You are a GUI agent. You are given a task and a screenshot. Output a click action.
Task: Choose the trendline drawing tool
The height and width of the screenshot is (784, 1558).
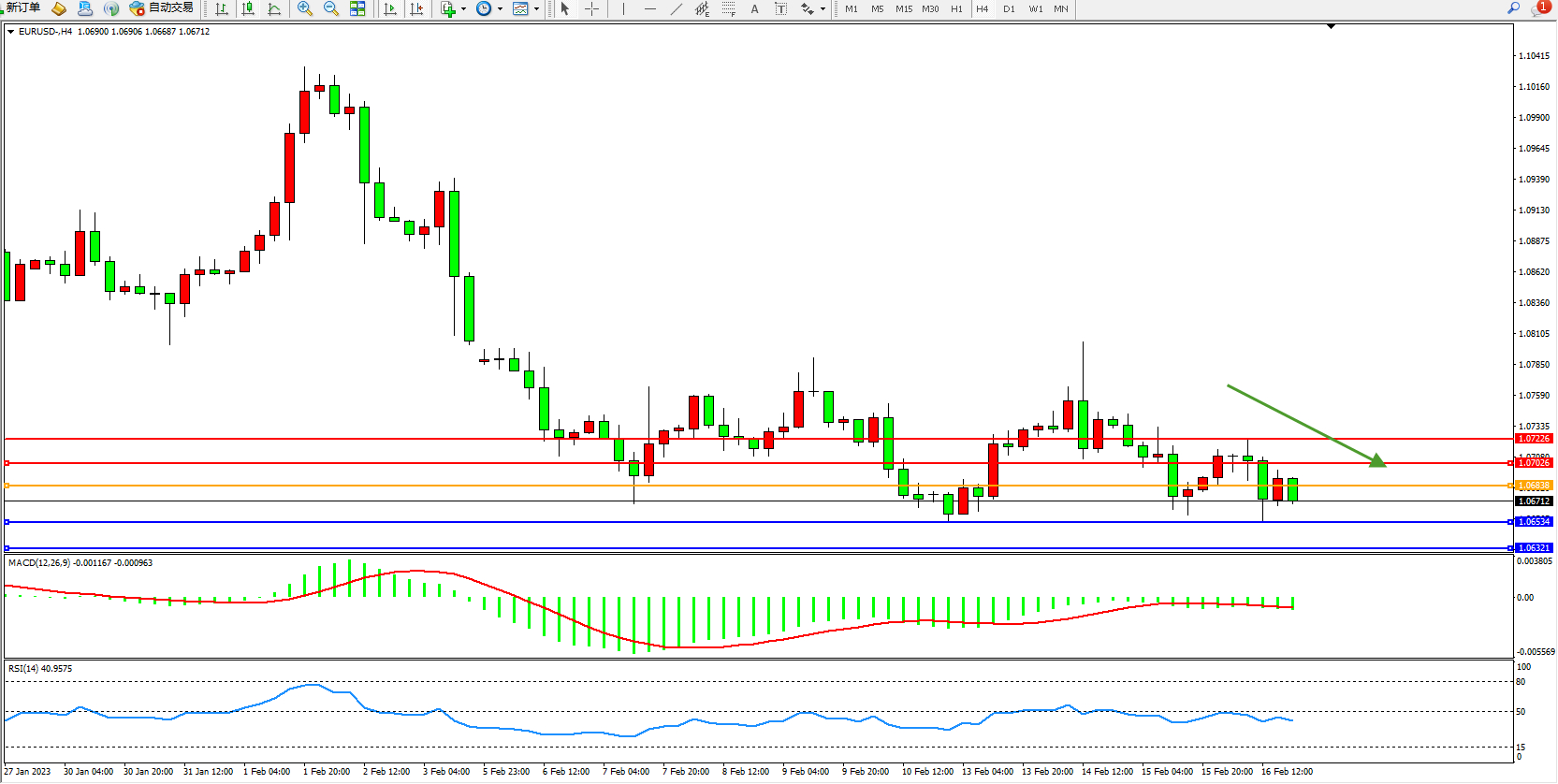(x=676, y=8)
